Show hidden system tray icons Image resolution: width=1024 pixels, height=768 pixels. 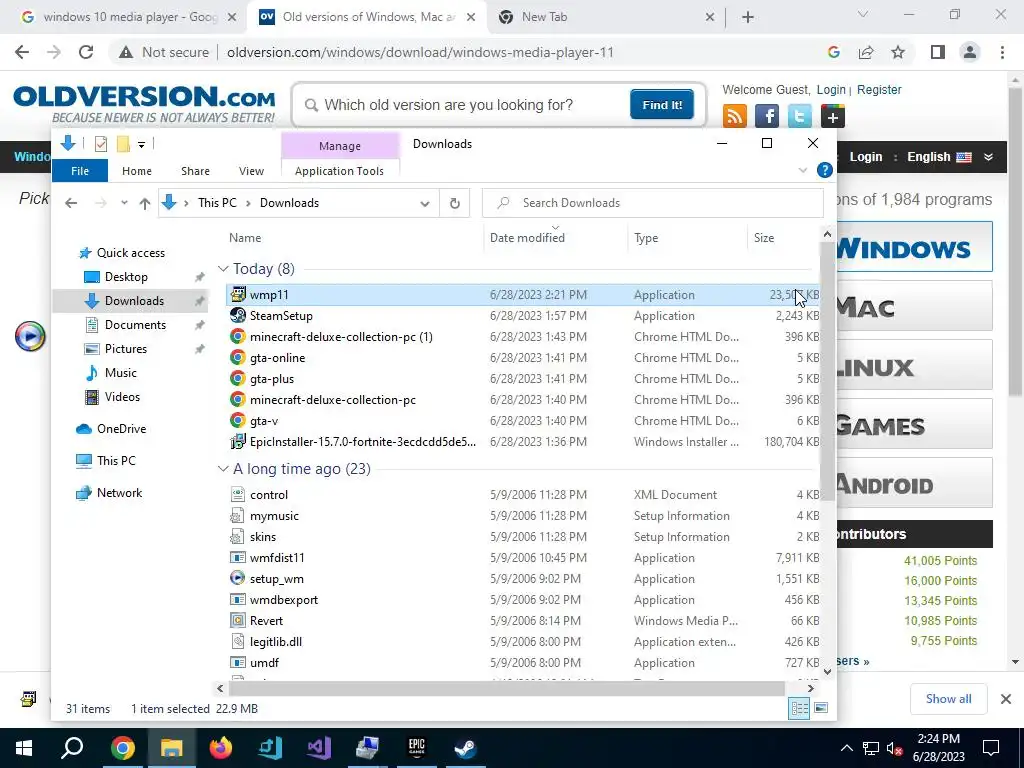click(846, 748)
